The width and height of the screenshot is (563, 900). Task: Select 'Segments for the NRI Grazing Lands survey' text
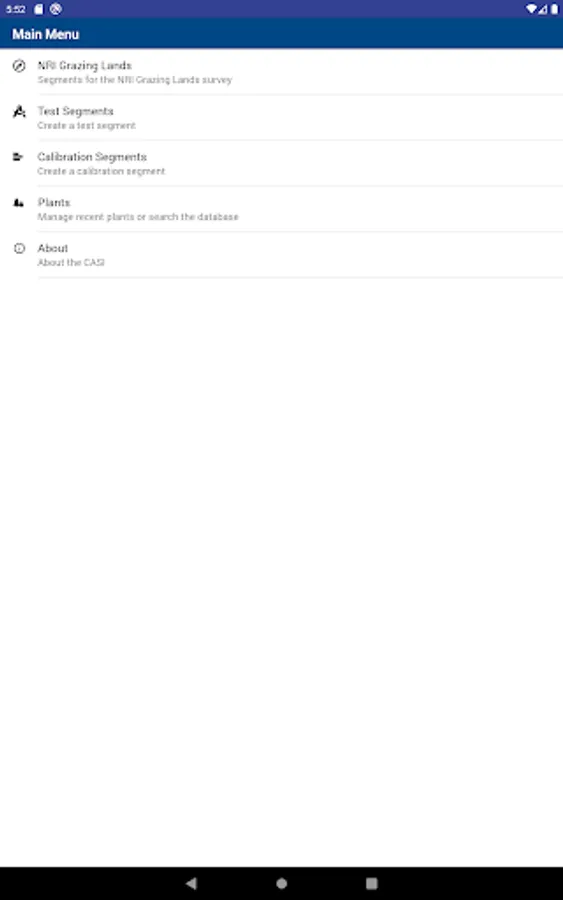135,80
